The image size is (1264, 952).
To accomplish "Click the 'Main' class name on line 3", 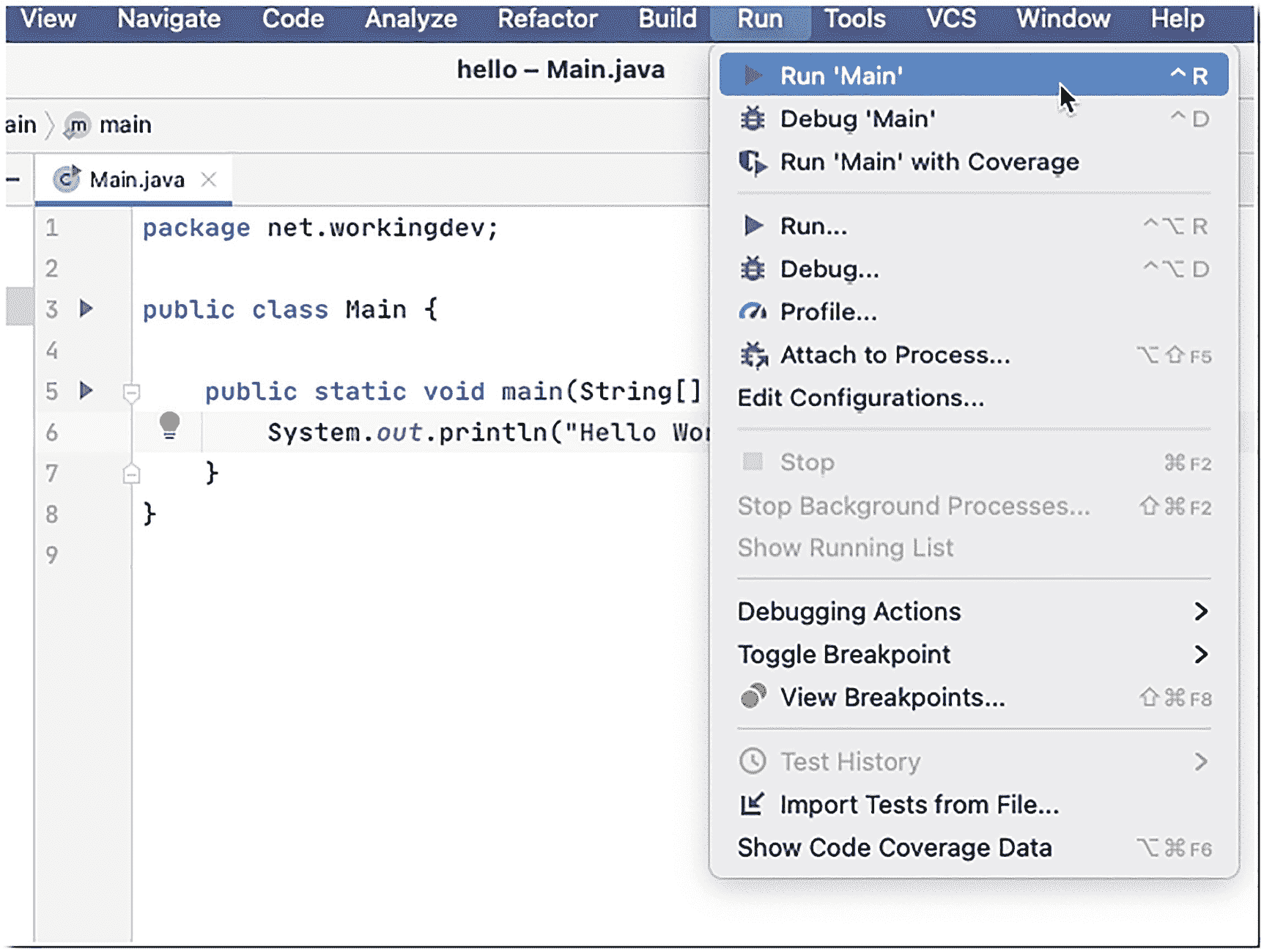I will tap(376, 309).
